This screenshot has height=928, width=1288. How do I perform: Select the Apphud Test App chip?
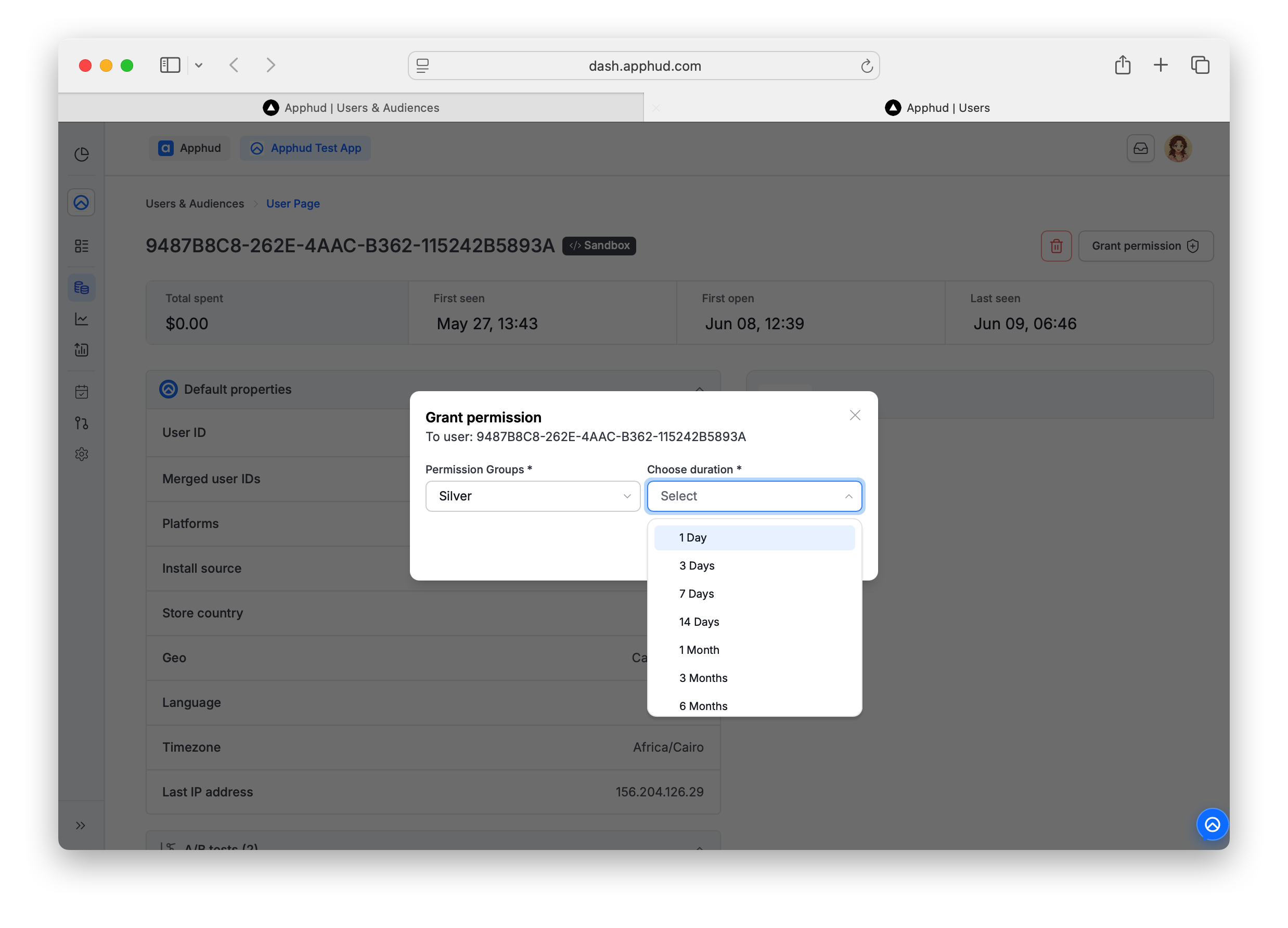click(x=305, y=148)
